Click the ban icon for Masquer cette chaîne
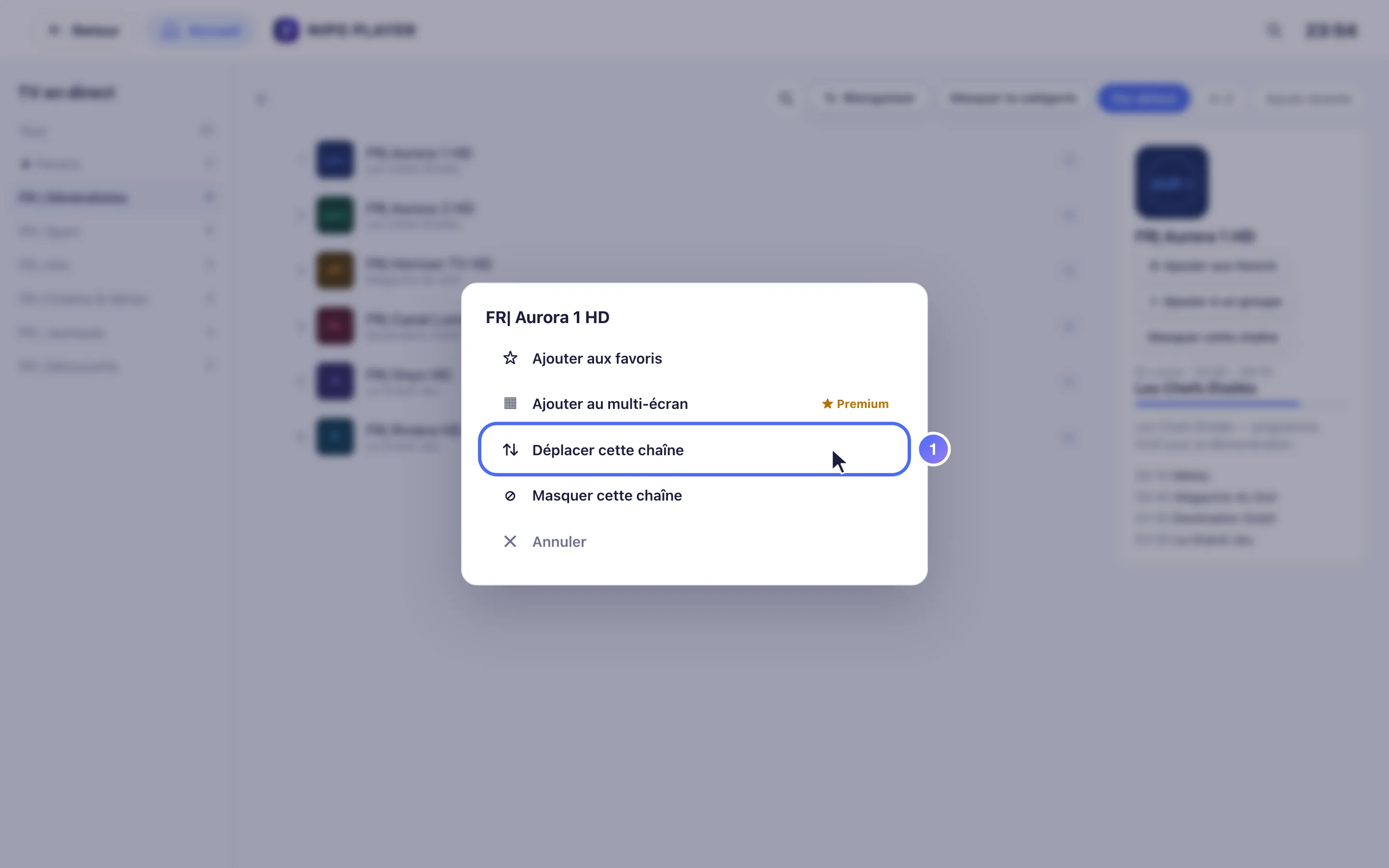 (510, 495)
